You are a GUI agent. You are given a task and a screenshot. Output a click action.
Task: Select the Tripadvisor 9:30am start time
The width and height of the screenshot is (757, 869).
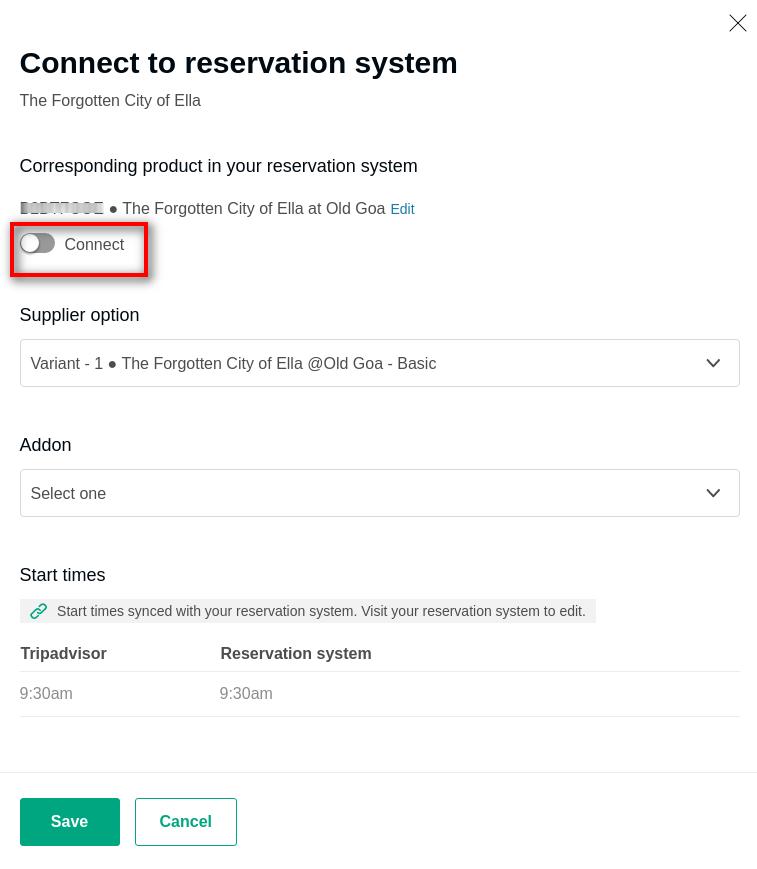[x=46, y=694]
